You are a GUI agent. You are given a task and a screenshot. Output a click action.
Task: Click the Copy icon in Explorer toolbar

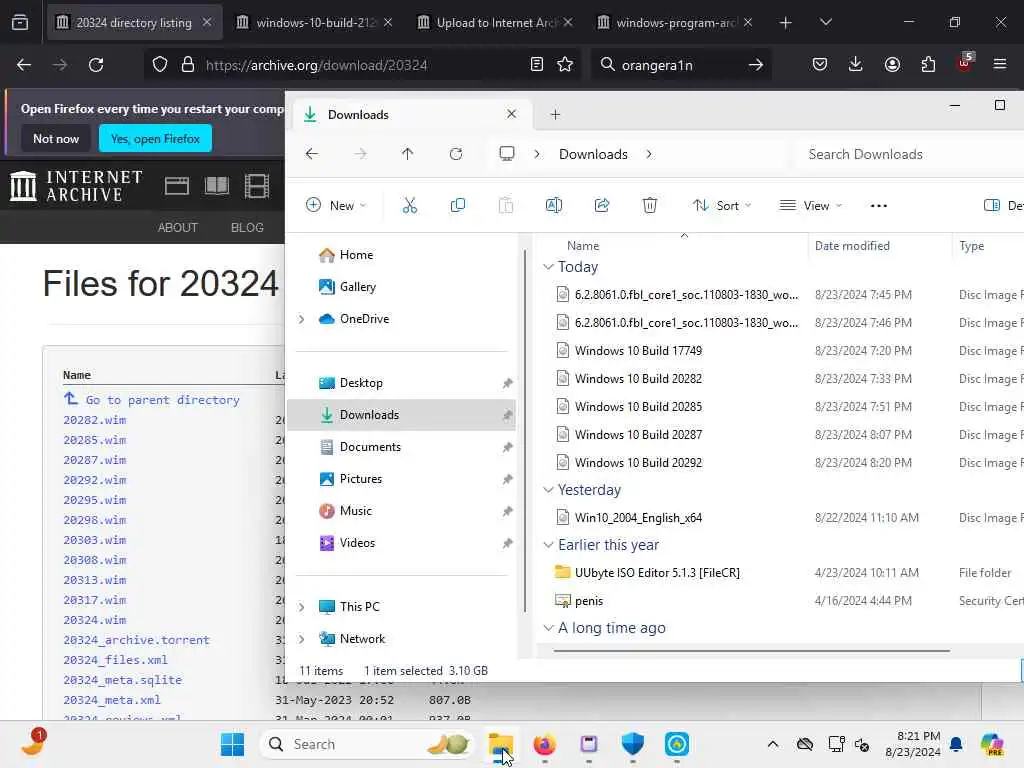(x=458, y=206)
